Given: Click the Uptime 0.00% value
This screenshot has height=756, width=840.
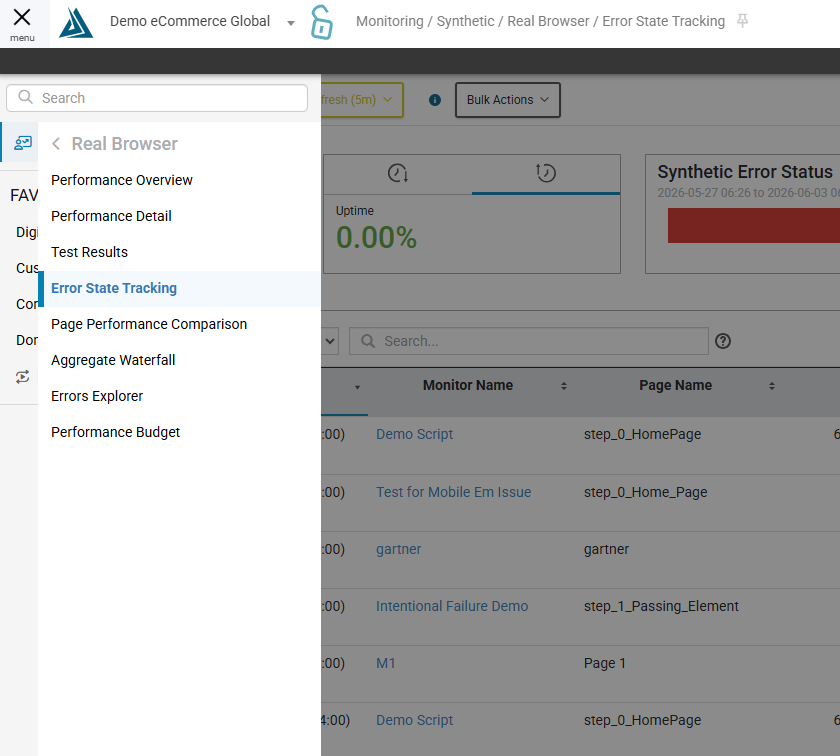Looking at the screenshot, I should click(376, 237).
